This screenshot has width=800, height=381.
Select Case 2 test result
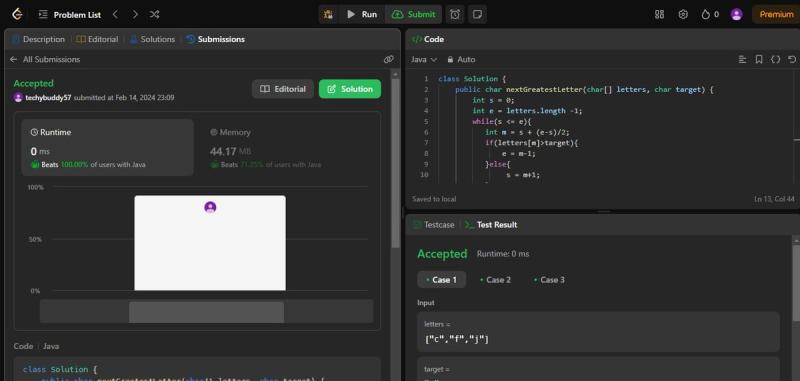click(x=495, y=280)
